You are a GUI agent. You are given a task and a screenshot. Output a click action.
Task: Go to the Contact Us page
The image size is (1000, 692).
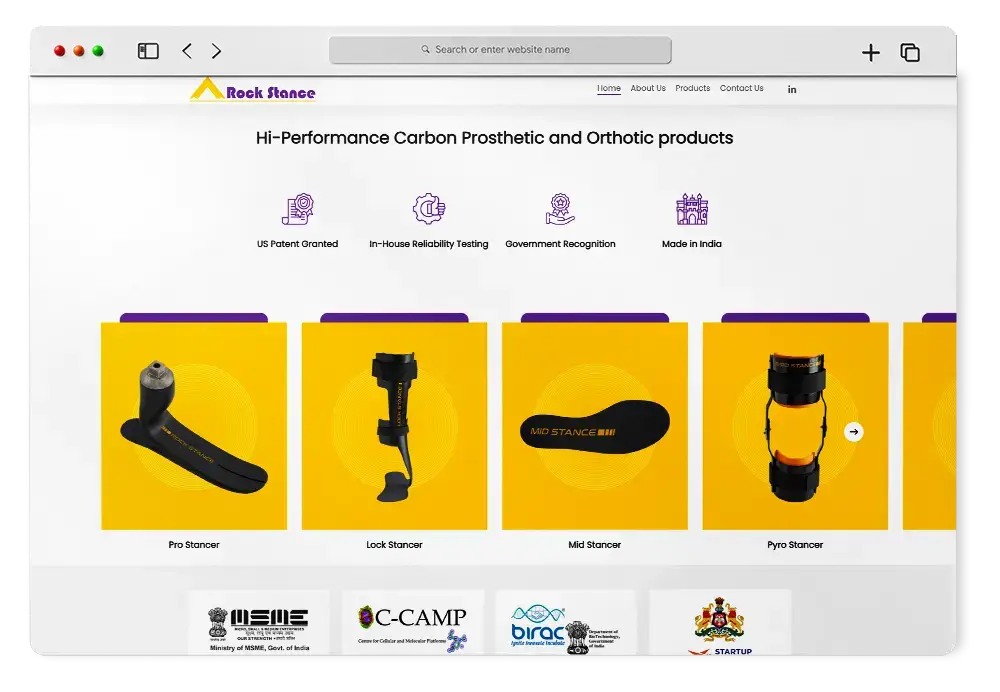coord(742,88)
